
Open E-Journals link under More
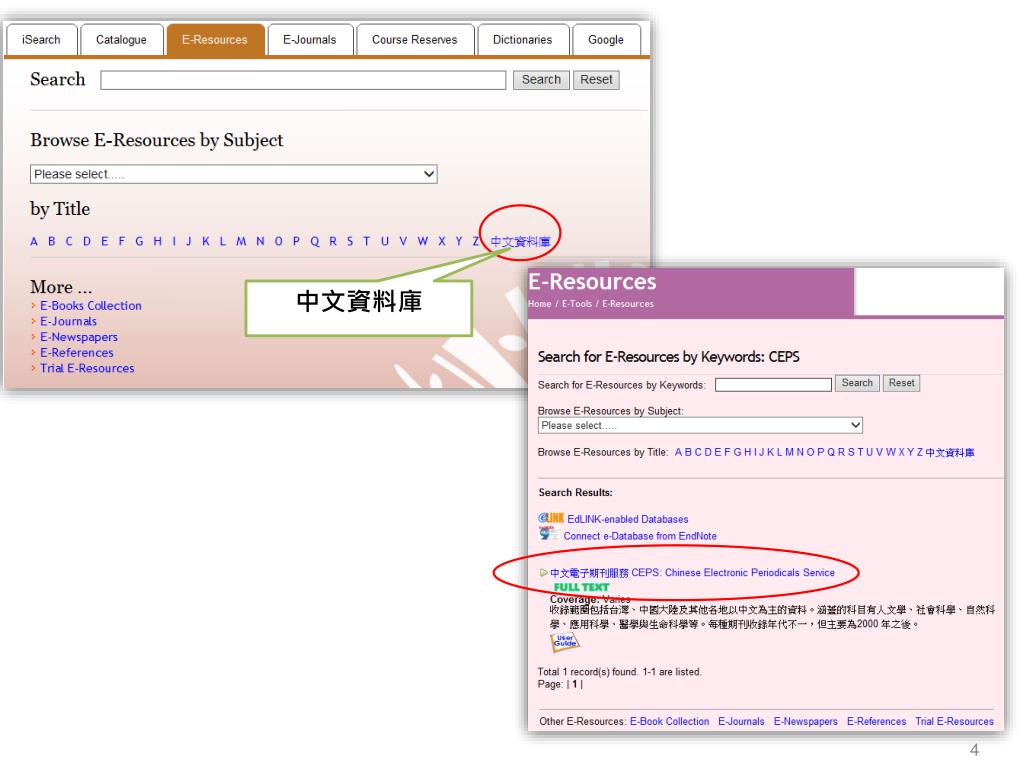[x=69, y=321]
